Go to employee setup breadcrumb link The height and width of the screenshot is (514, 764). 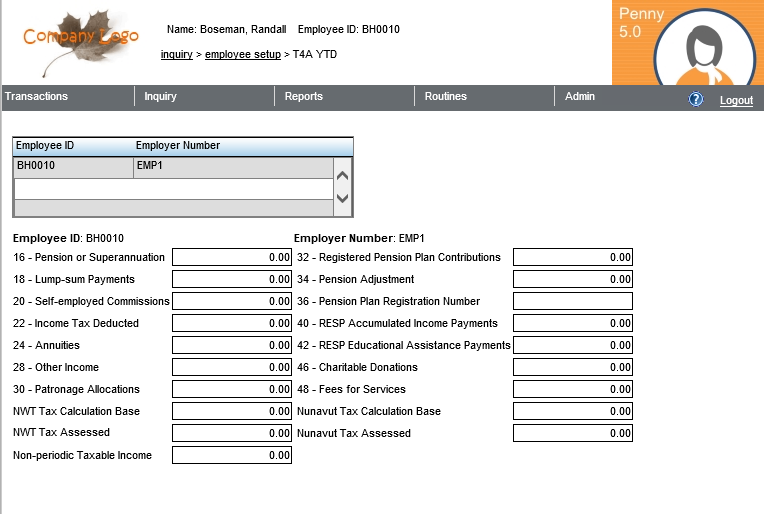[243, 54]
